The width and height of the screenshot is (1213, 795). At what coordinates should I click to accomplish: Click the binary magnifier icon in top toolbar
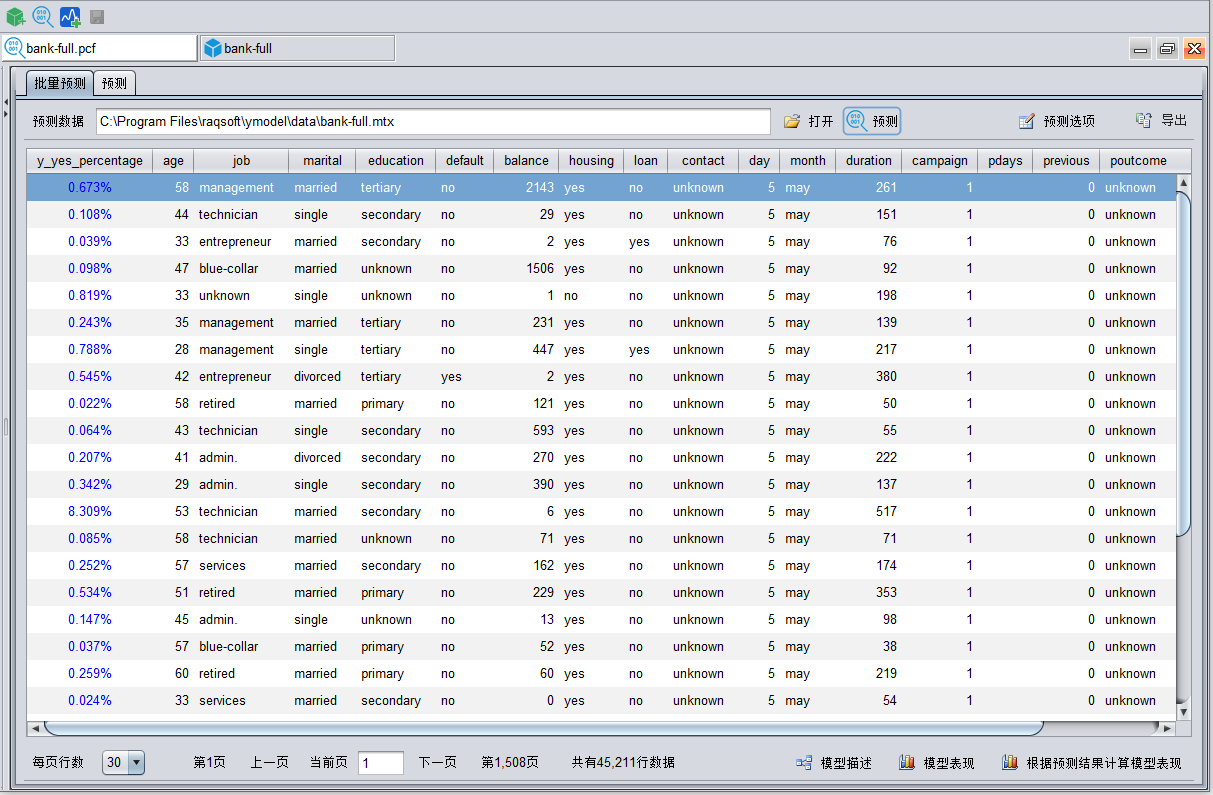pos(43,17)
